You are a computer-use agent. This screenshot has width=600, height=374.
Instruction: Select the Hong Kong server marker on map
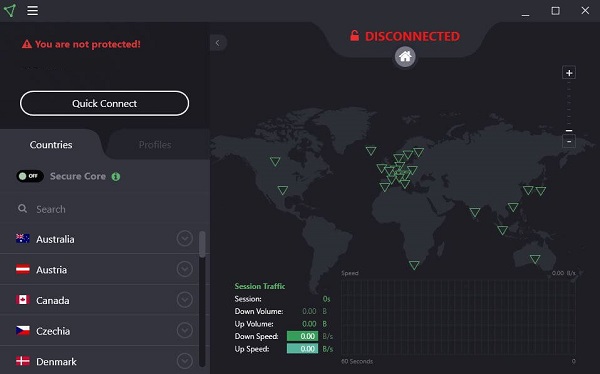tap(513, 207)
